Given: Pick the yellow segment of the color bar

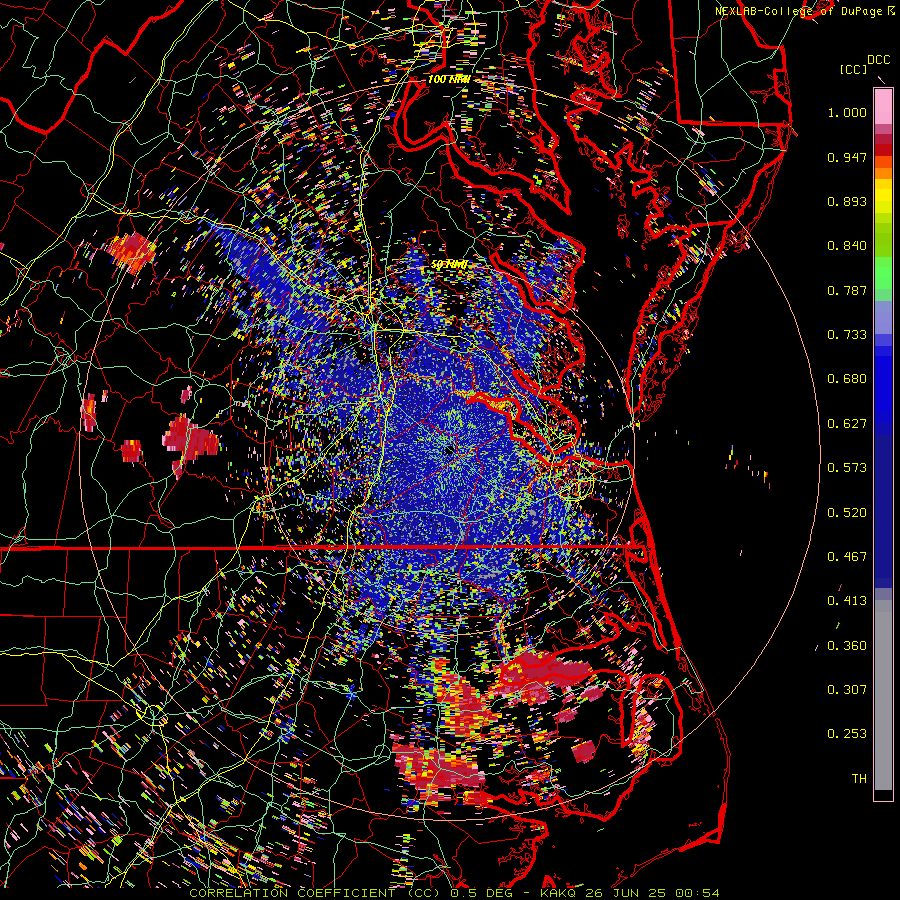Looking at the screenshot, I should 883,196.
